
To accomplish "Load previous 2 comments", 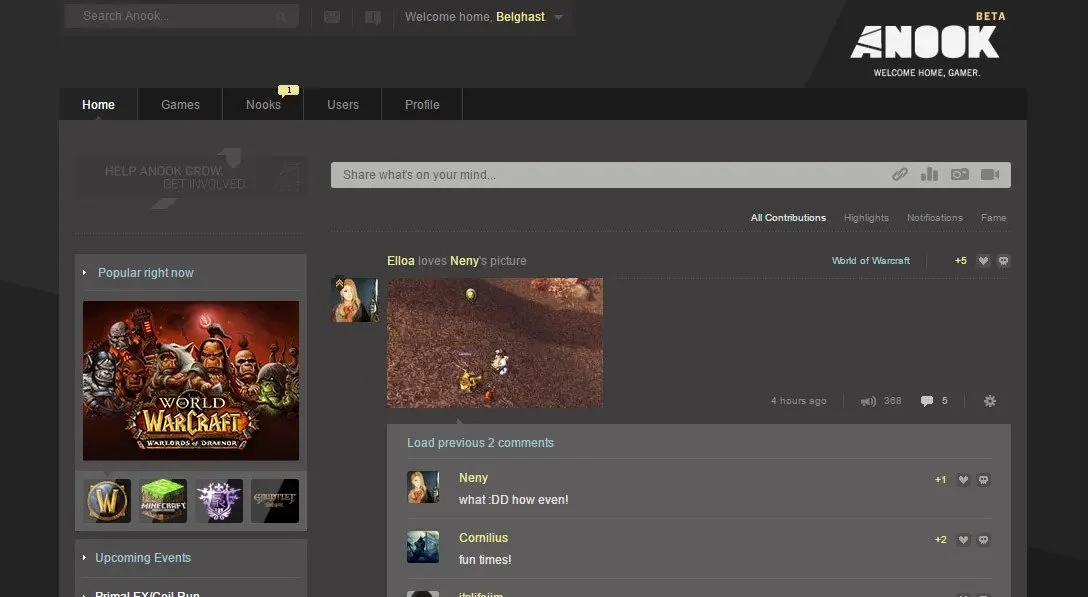I will point(480,443).
